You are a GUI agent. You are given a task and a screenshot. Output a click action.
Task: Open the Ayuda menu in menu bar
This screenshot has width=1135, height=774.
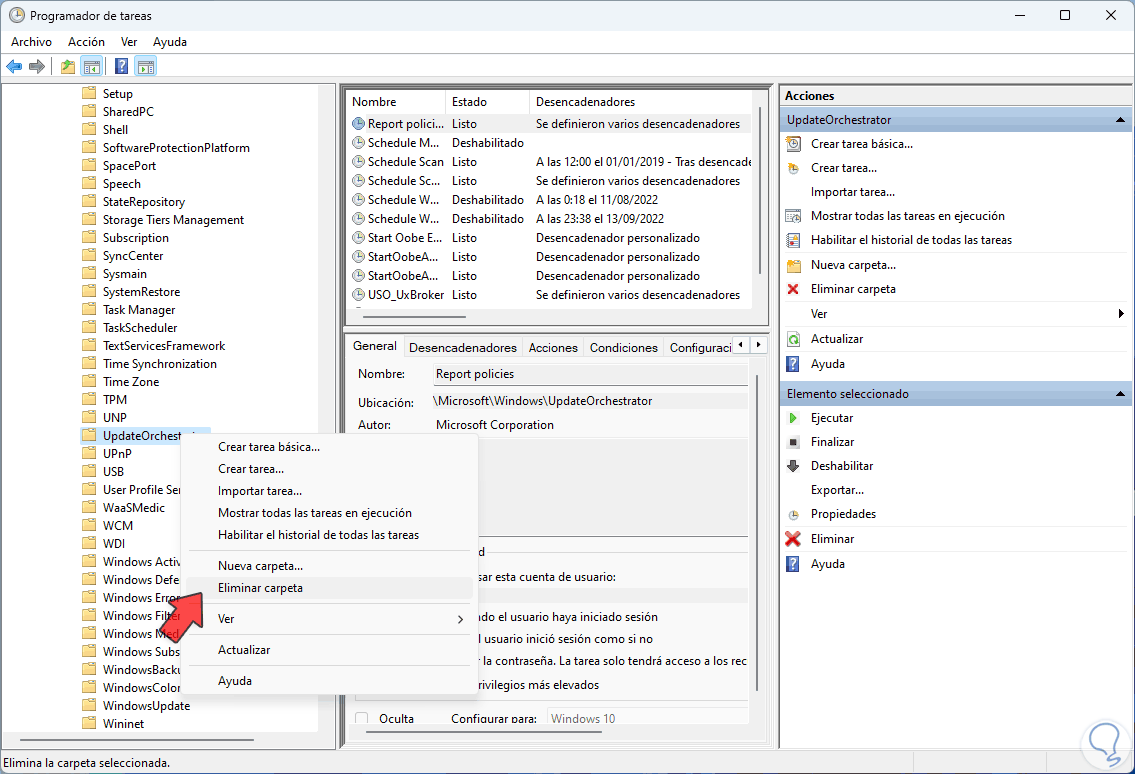tap(170, 42)
